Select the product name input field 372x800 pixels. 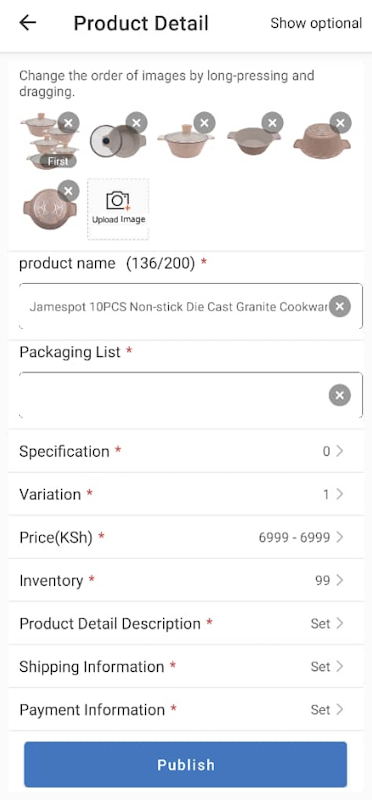(x=173, y=307)
